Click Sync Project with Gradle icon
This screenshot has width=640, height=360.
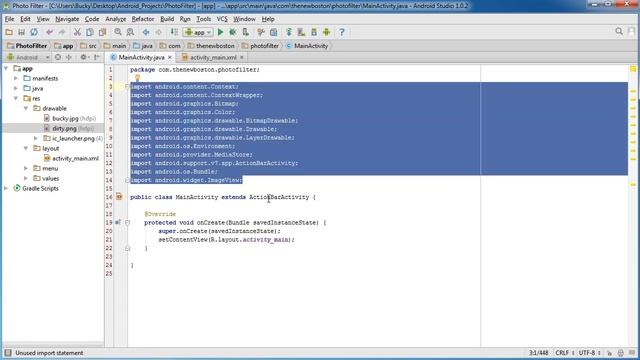tap(289, 32)
